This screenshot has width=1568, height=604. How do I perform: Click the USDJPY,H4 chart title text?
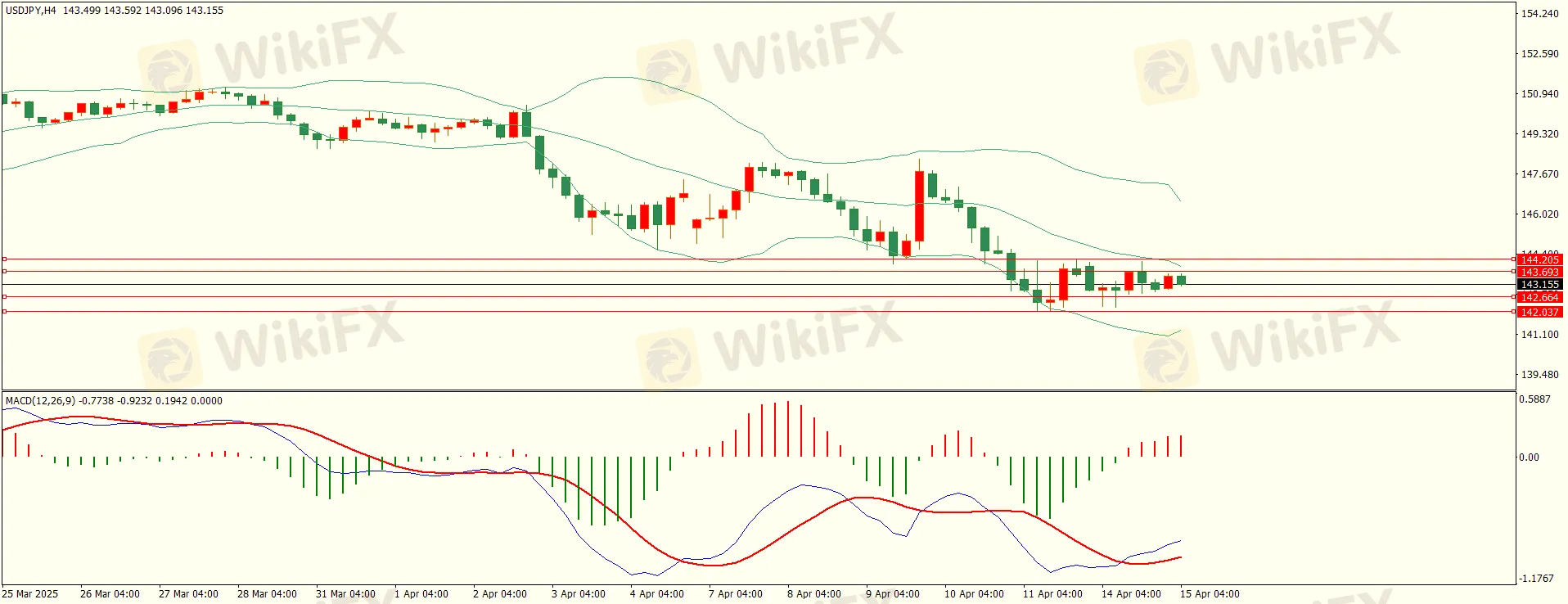pos(31,11)
